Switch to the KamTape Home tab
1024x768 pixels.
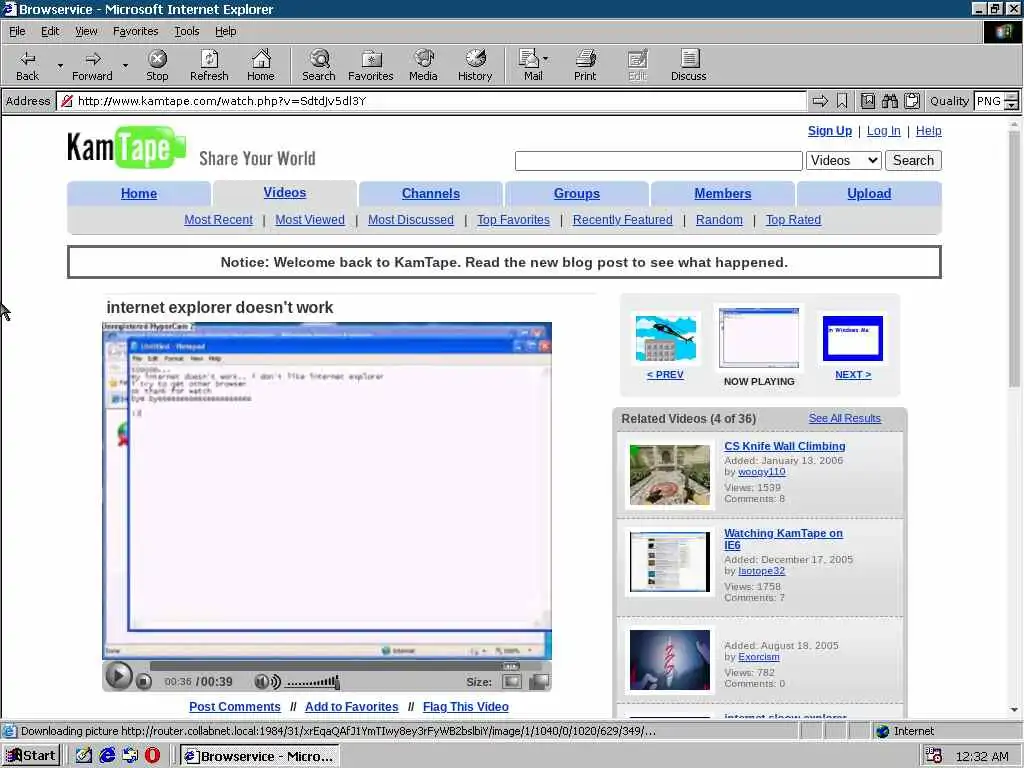click(x=139, y=193)
